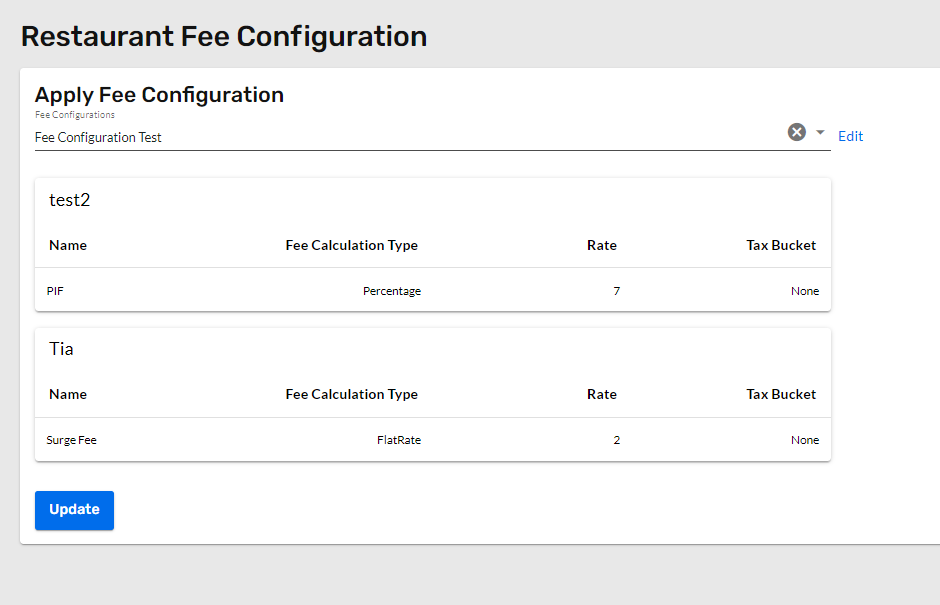Screen dimensions: 940x605
Task: Click the Fee Calculation Type header under test2
Action: [x=351, y=245]
